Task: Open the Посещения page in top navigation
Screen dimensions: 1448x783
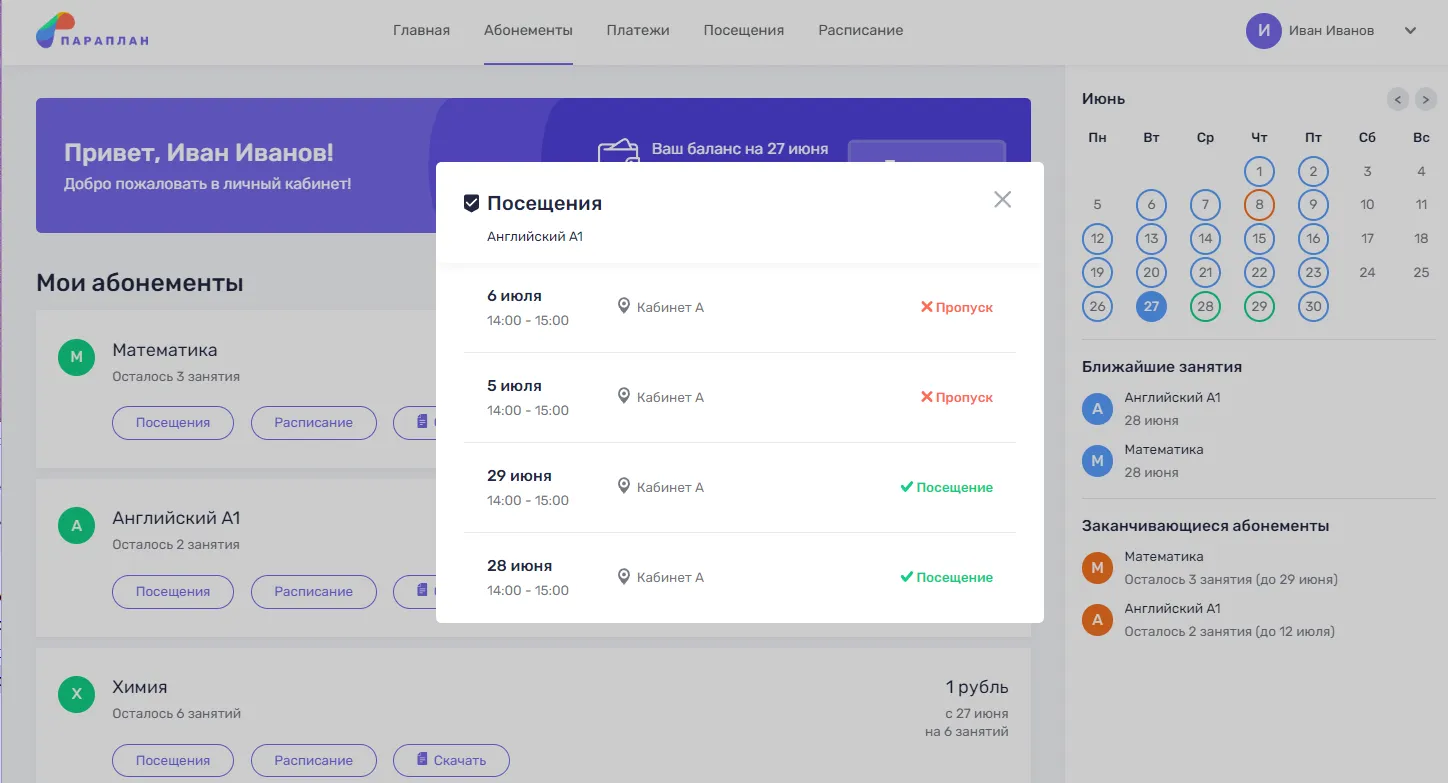Action: [x=743, y=30]
